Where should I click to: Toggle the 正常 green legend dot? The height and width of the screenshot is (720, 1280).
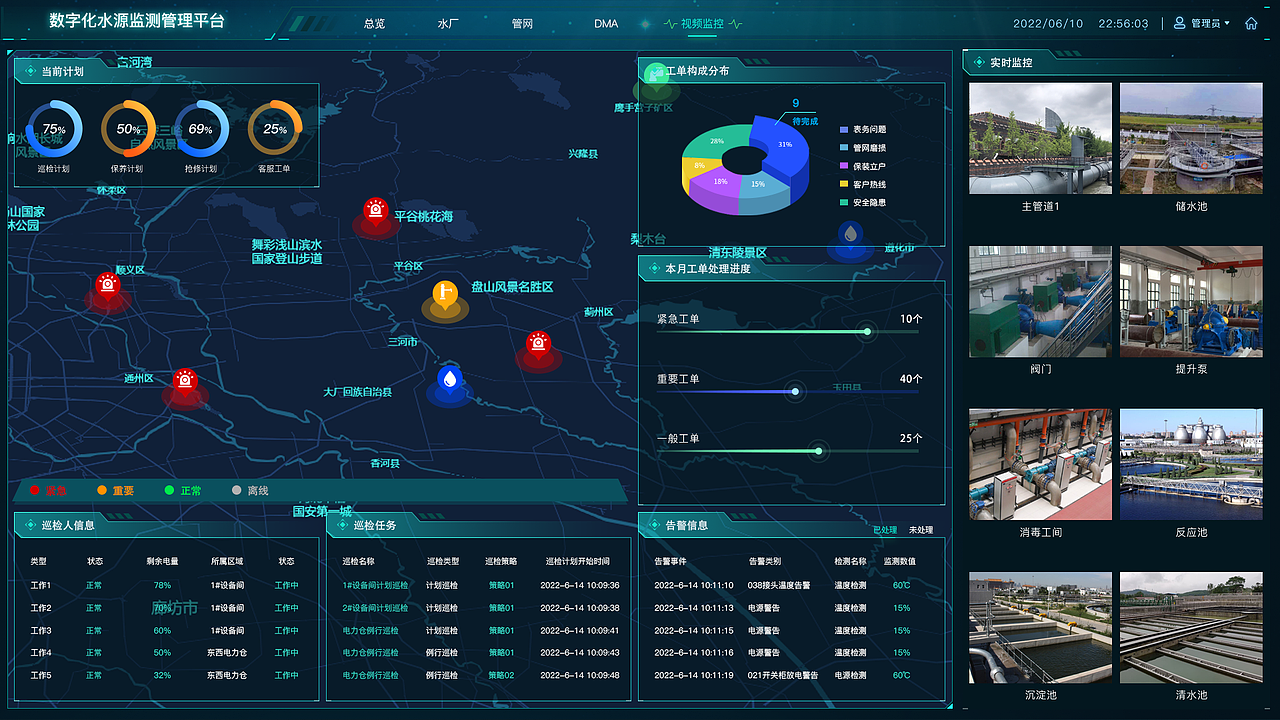coord(169,490)
